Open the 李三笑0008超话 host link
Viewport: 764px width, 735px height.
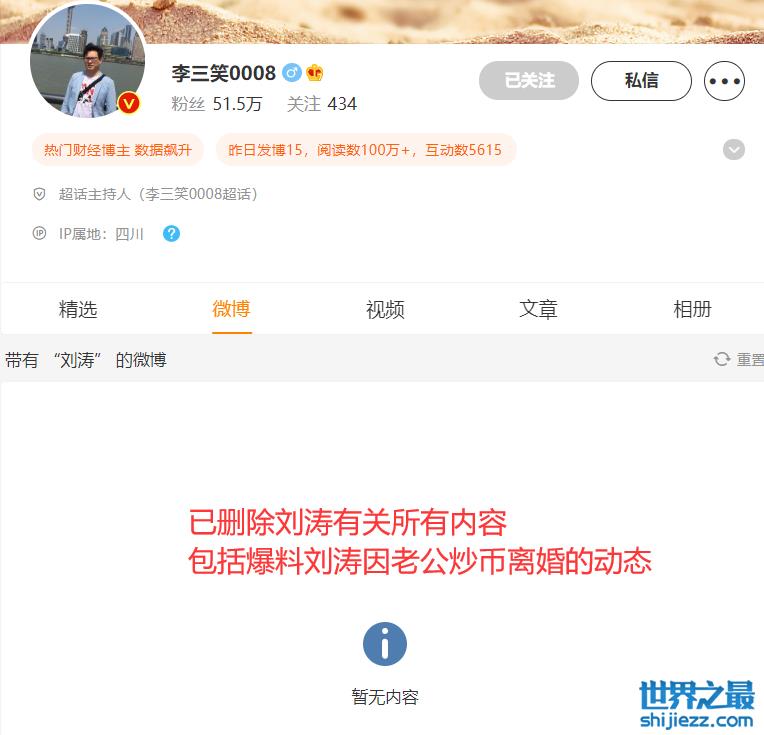pos(158,194)
